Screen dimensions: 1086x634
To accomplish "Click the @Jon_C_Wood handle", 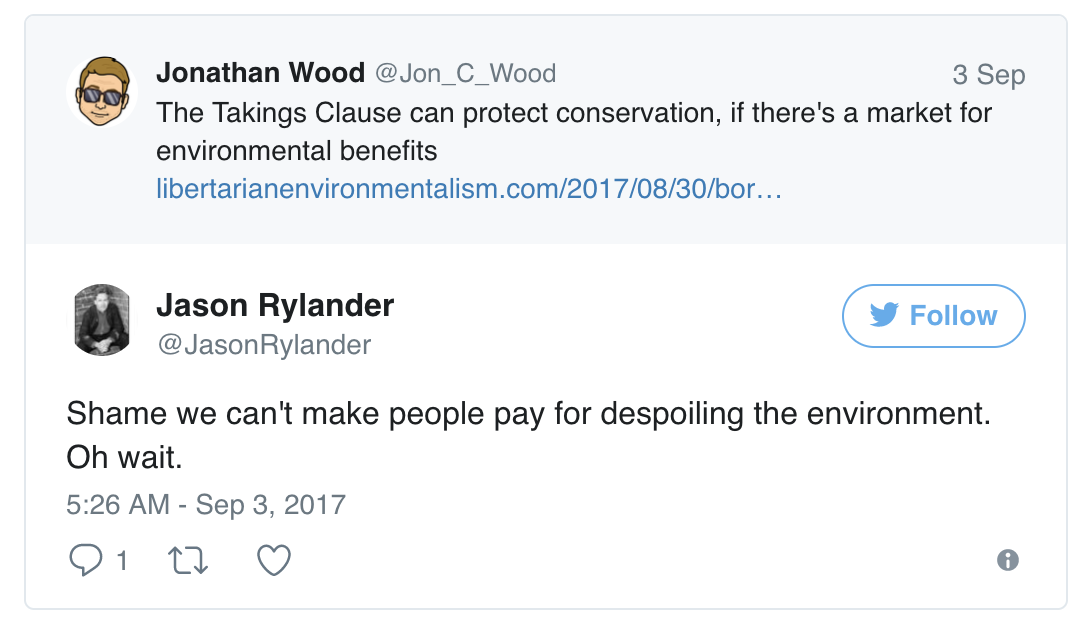I will [465, 73].
